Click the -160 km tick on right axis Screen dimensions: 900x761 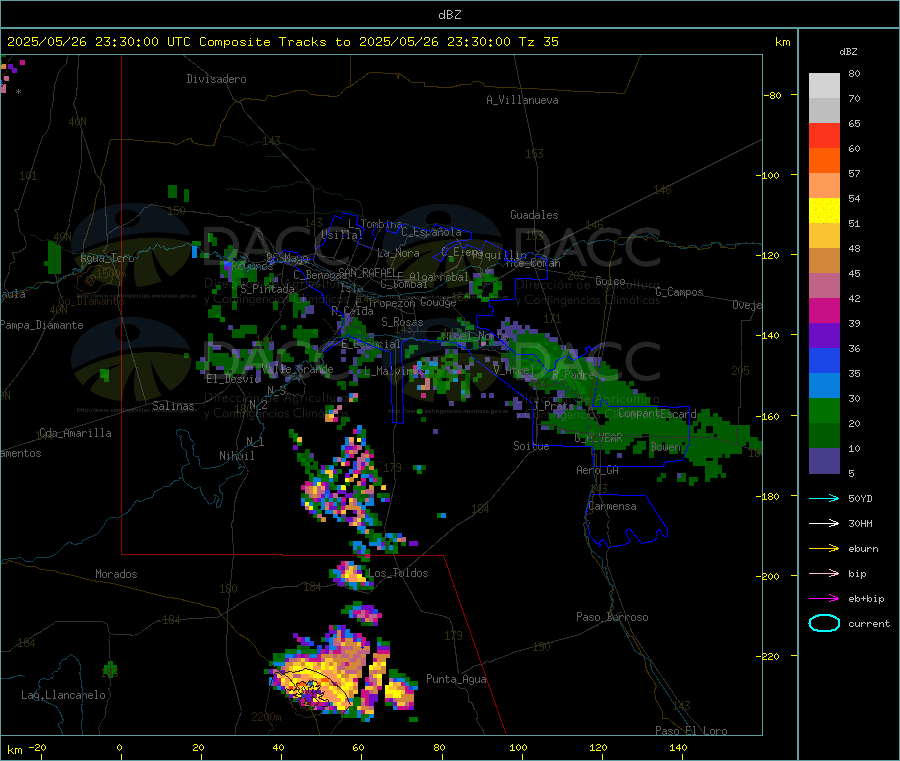(x=770, y=416)
